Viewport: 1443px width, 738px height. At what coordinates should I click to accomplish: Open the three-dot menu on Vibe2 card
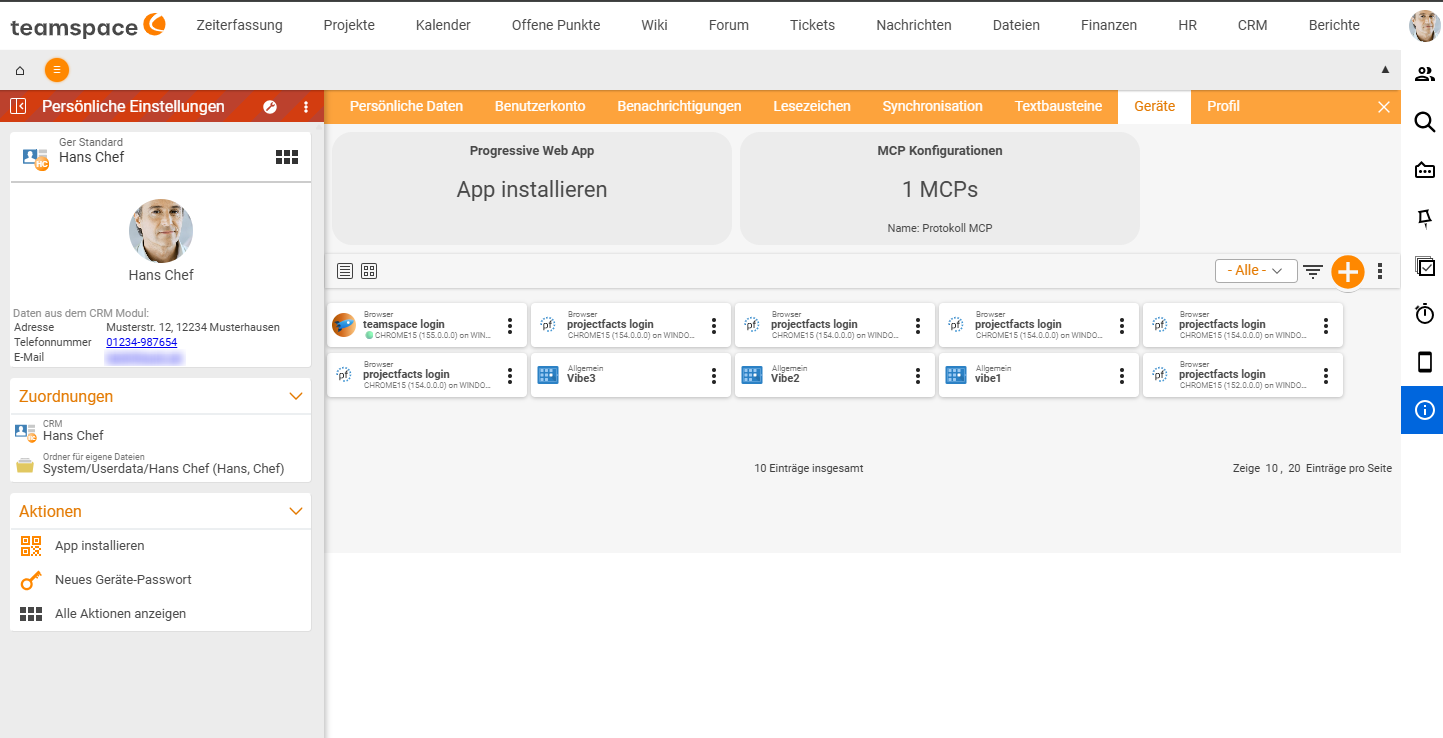click(x=918, y=375)
